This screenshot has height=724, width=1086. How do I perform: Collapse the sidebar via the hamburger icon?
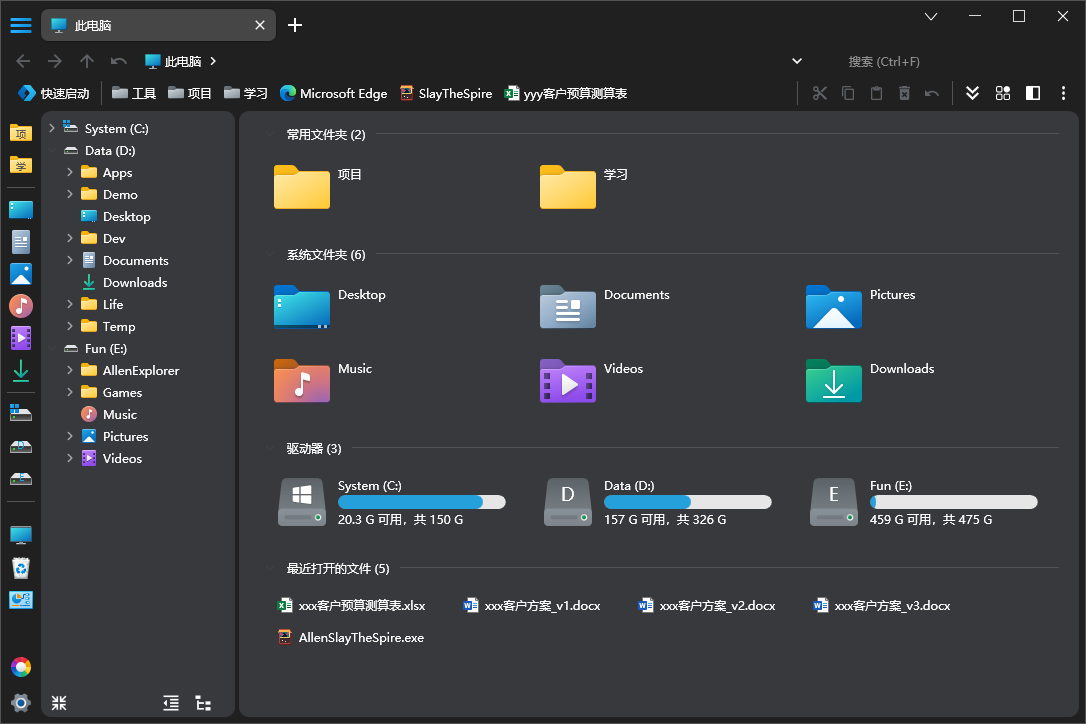coord(21,25)
